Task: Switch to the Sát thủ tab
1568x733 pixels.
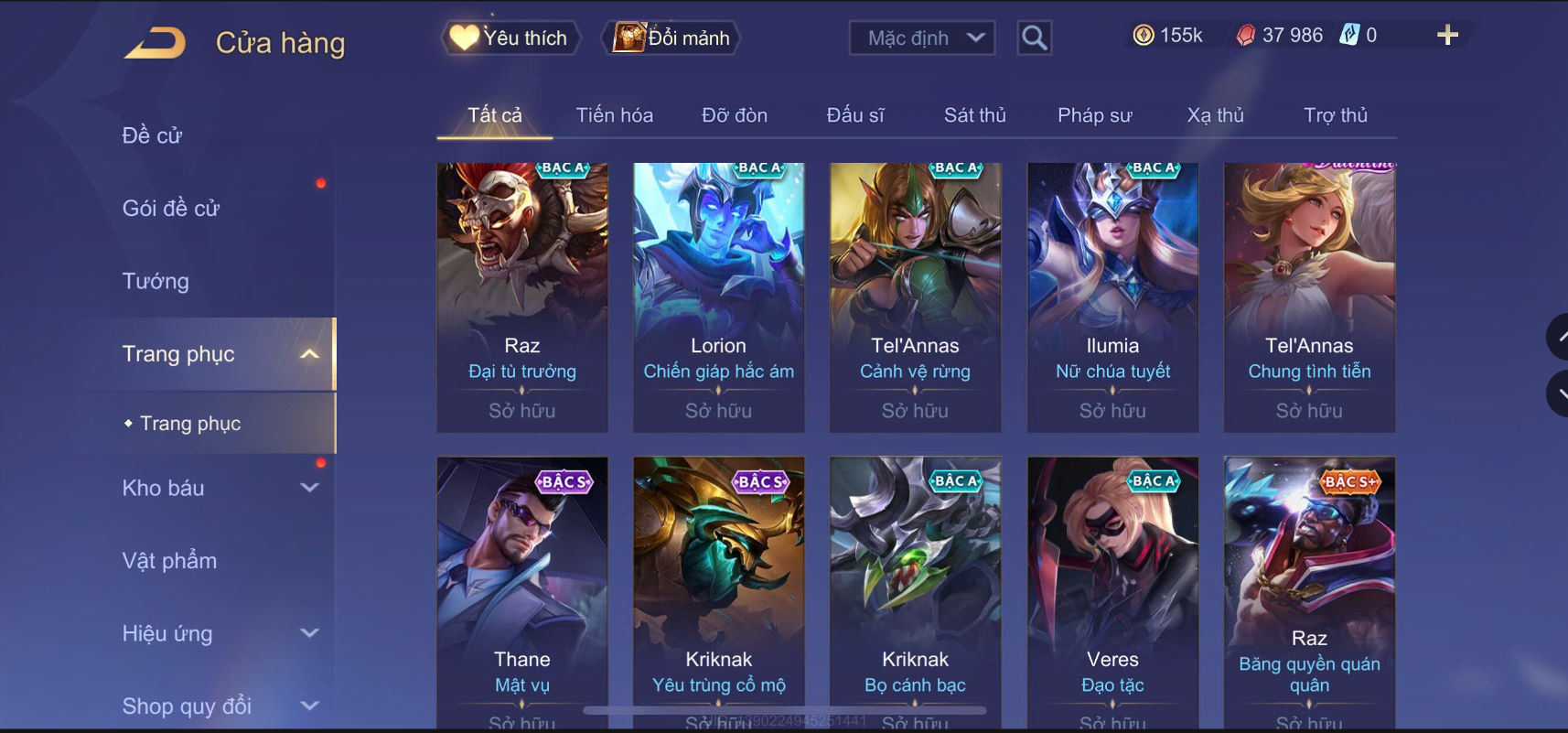Action: (974, 115)
